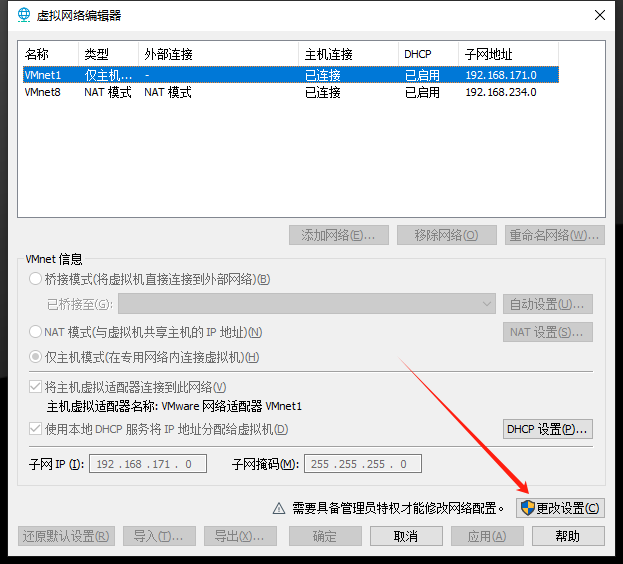Open 自动设置 for bridged network
The width and height of the screenshot is (623, 564).
pos(548,304)
